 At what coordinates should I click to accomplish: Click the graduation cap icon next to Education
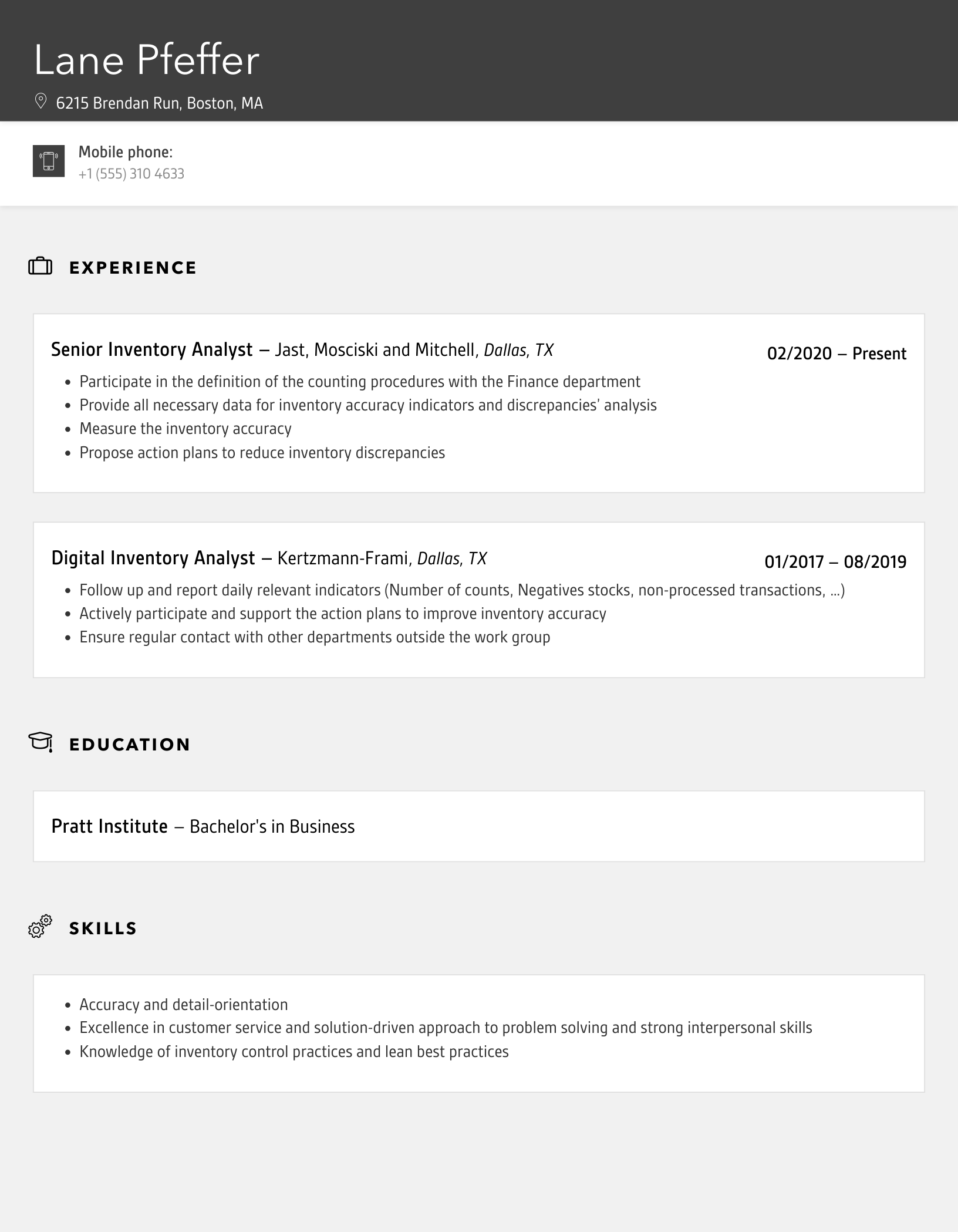pos(41,742)
